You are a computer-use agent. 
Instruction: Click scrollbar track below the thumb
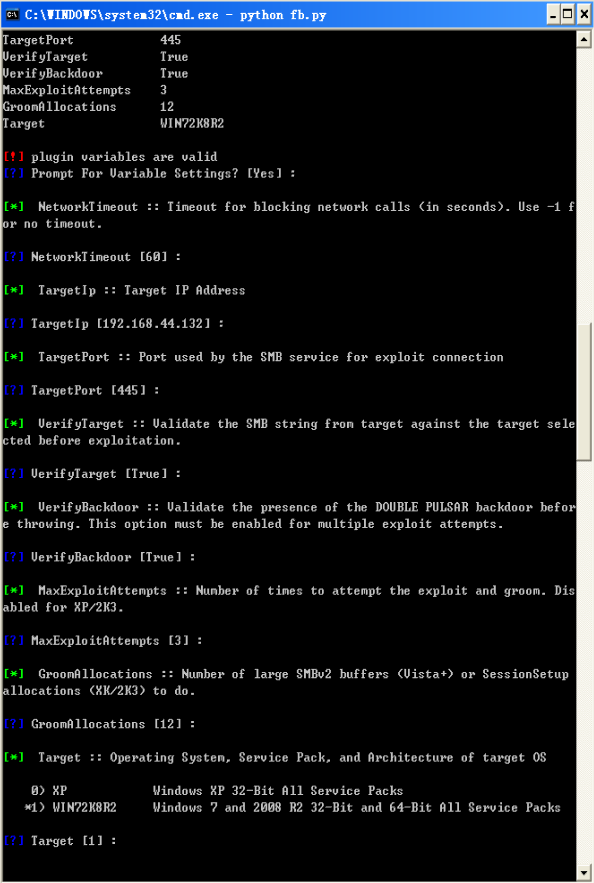[584, 663]
